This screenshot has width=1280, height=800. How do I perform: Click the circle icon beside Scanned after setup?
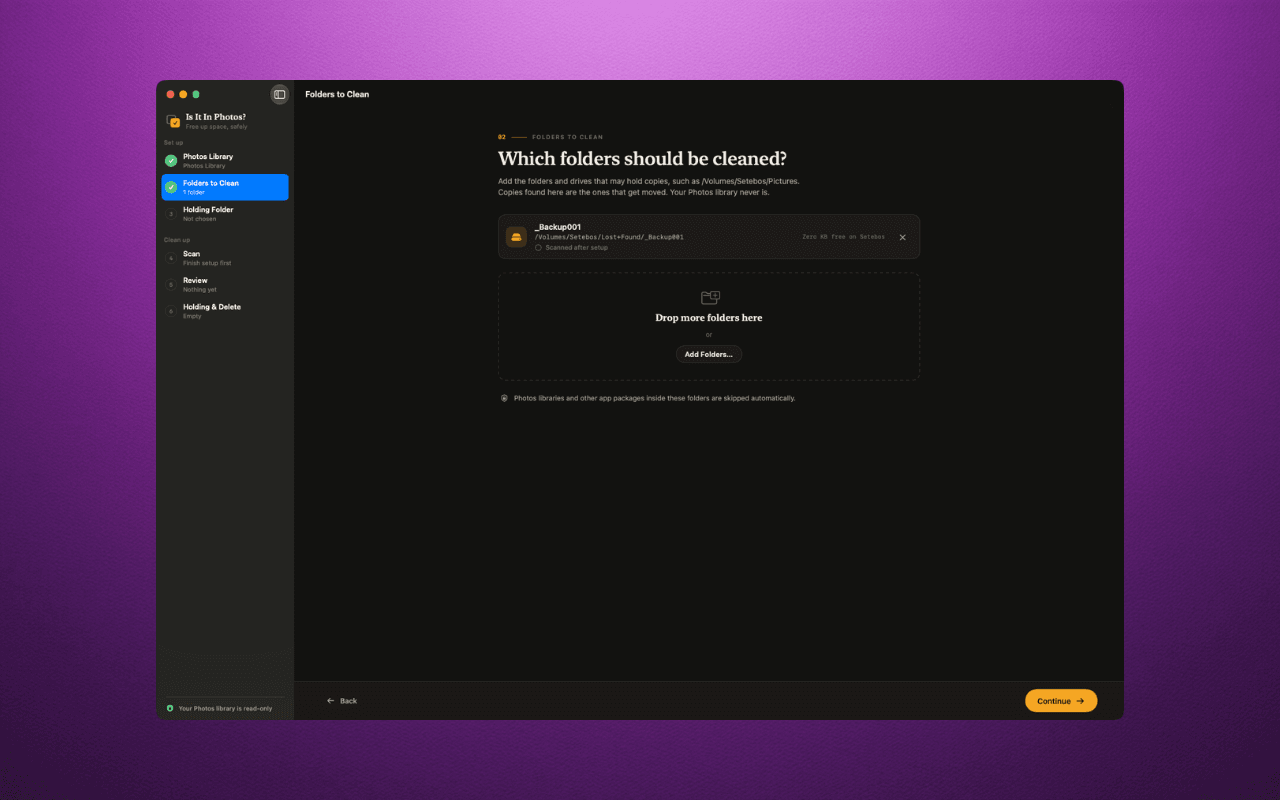538,247
